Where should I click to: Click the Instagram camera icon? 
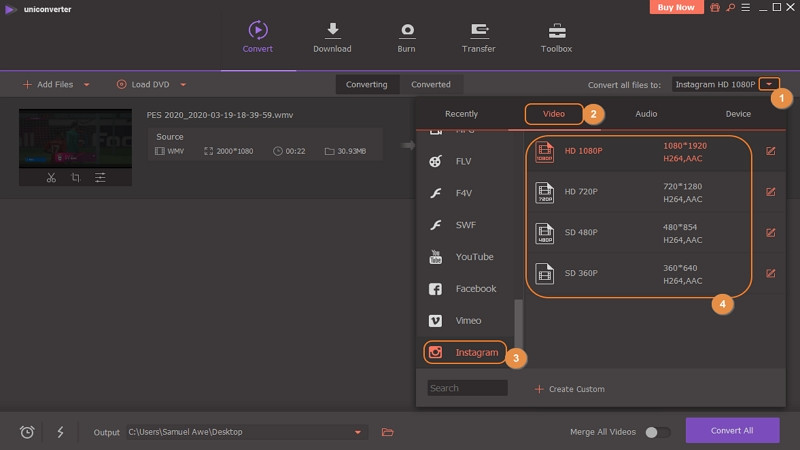coord(435,353)
